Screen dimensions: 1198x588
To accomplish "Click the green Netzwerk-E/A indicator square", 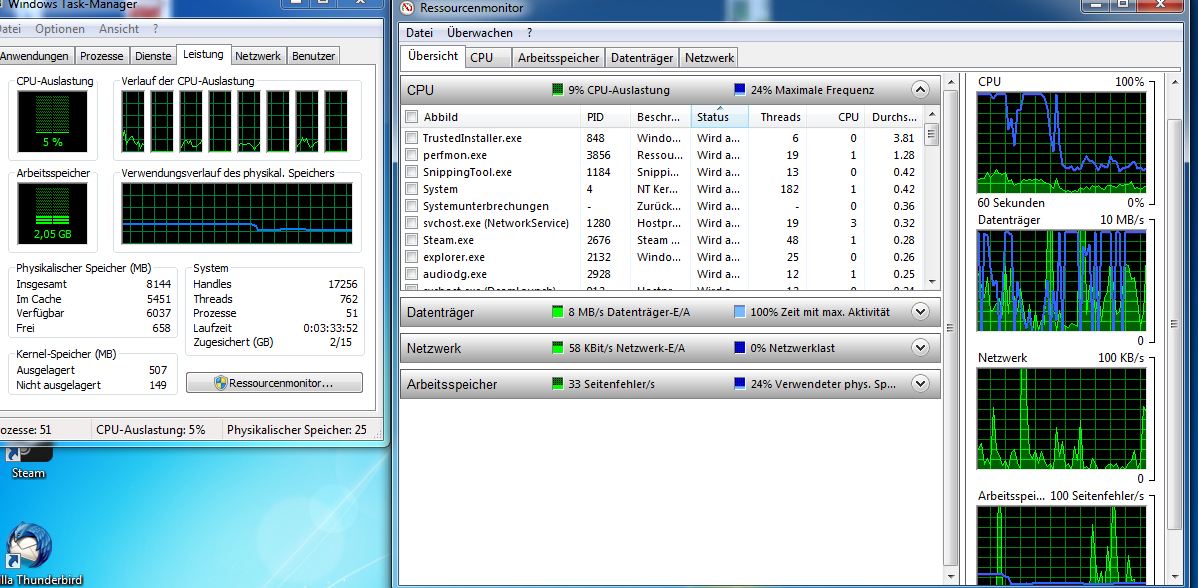I will 558,348.
